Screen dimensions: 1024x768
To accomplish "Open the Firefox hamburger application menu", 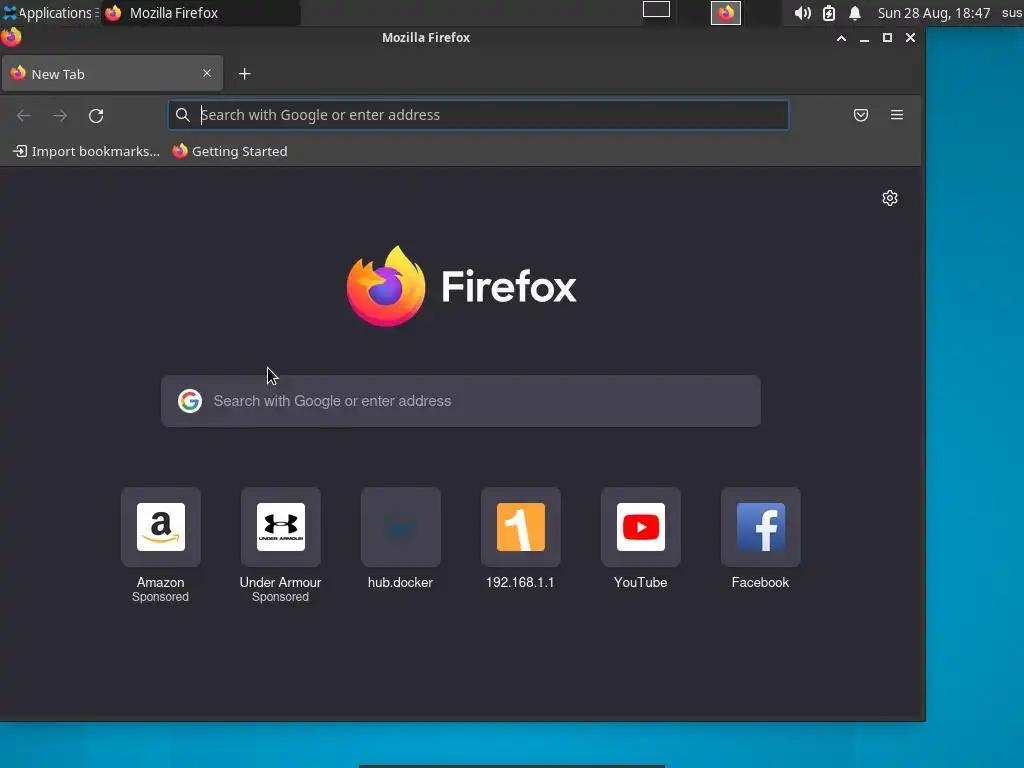I will tap(897, 115).
